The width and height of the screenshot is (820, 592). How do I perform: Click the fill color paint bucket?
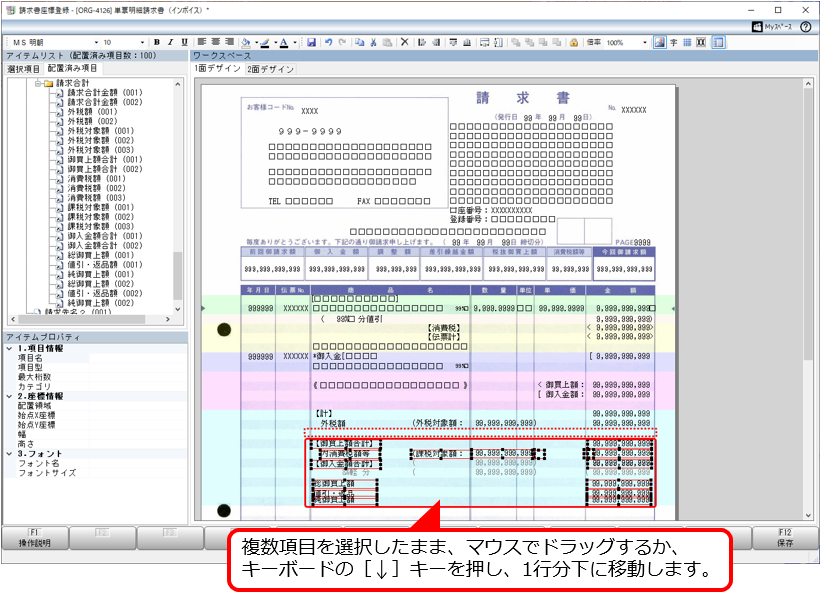(246, 42)
